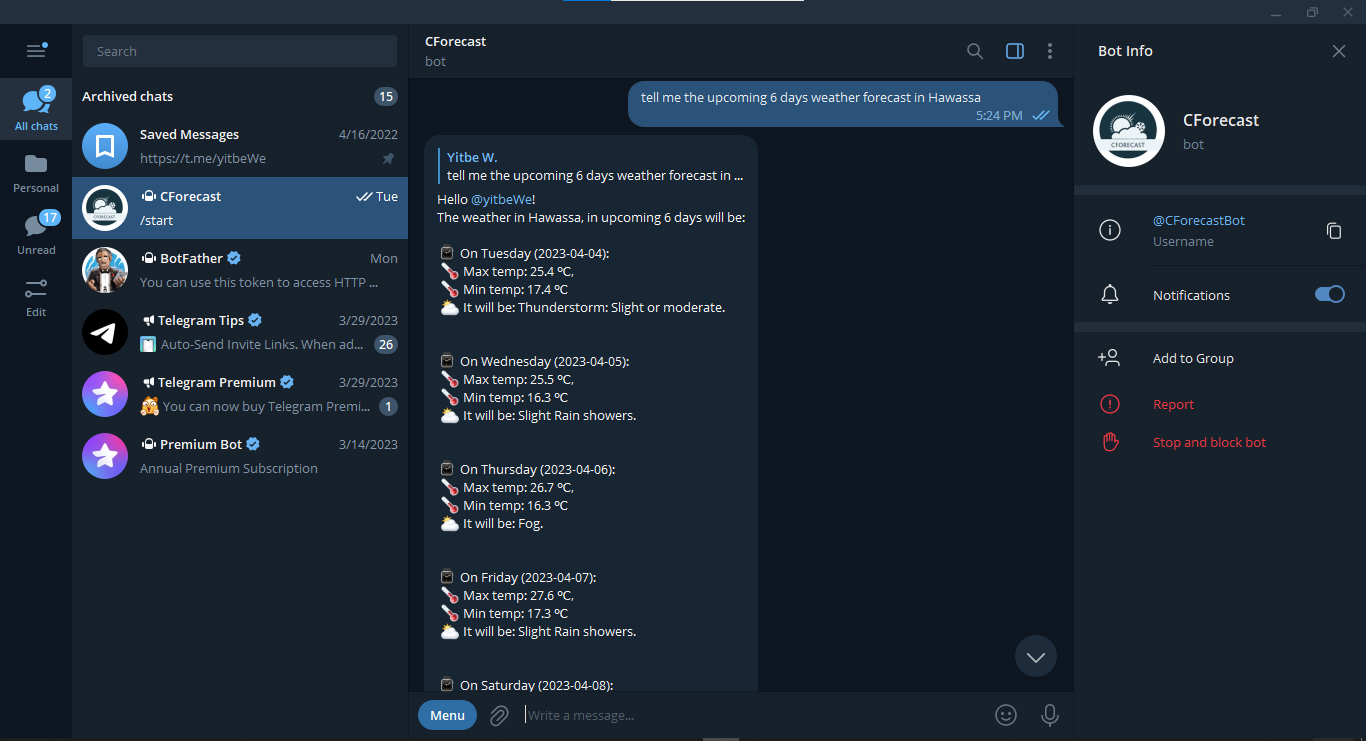The image size is (1366, 741).
Task: Open the Menu button in the message bar
Action: point(447,714)
